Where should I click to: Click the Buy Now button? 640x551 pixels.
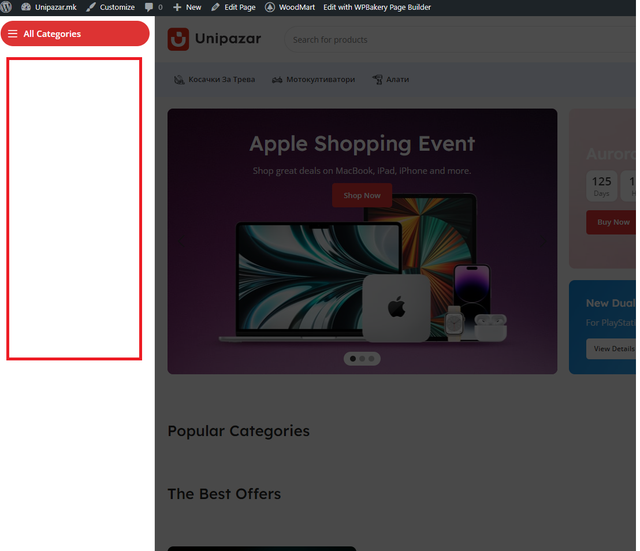(612, 222)
